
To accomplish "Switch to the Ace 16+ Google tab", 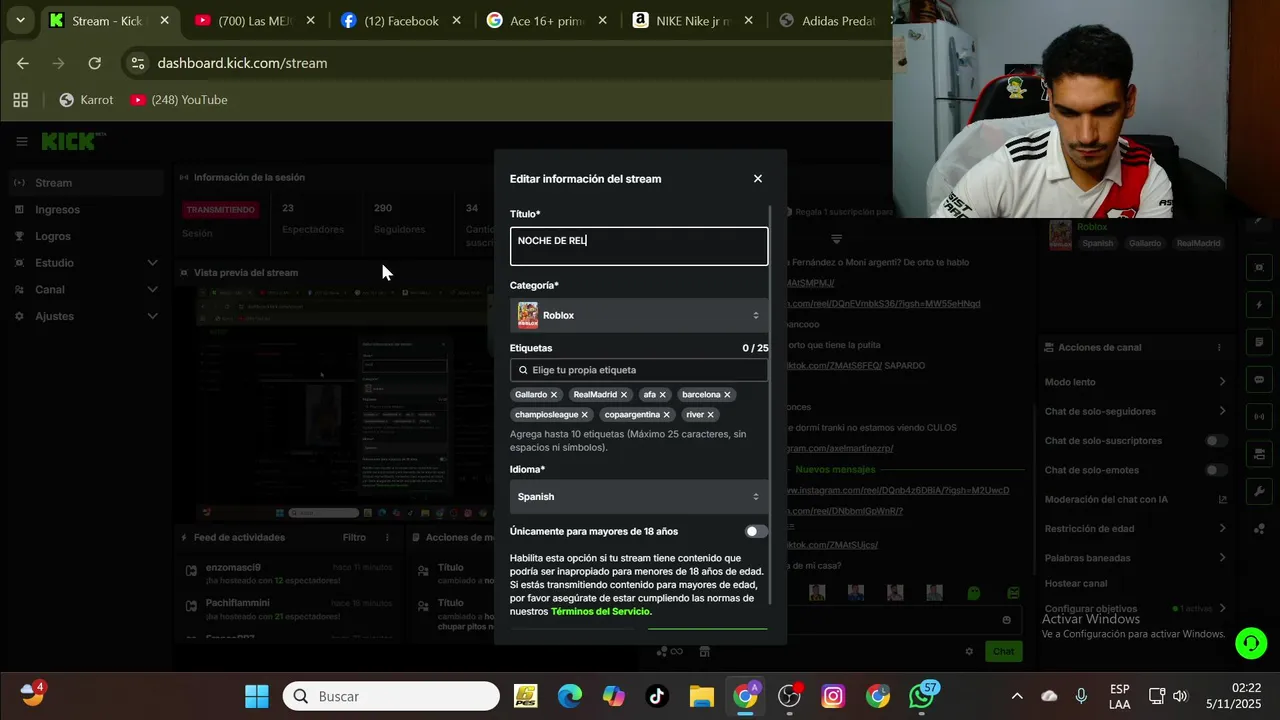I will (546, 21).
